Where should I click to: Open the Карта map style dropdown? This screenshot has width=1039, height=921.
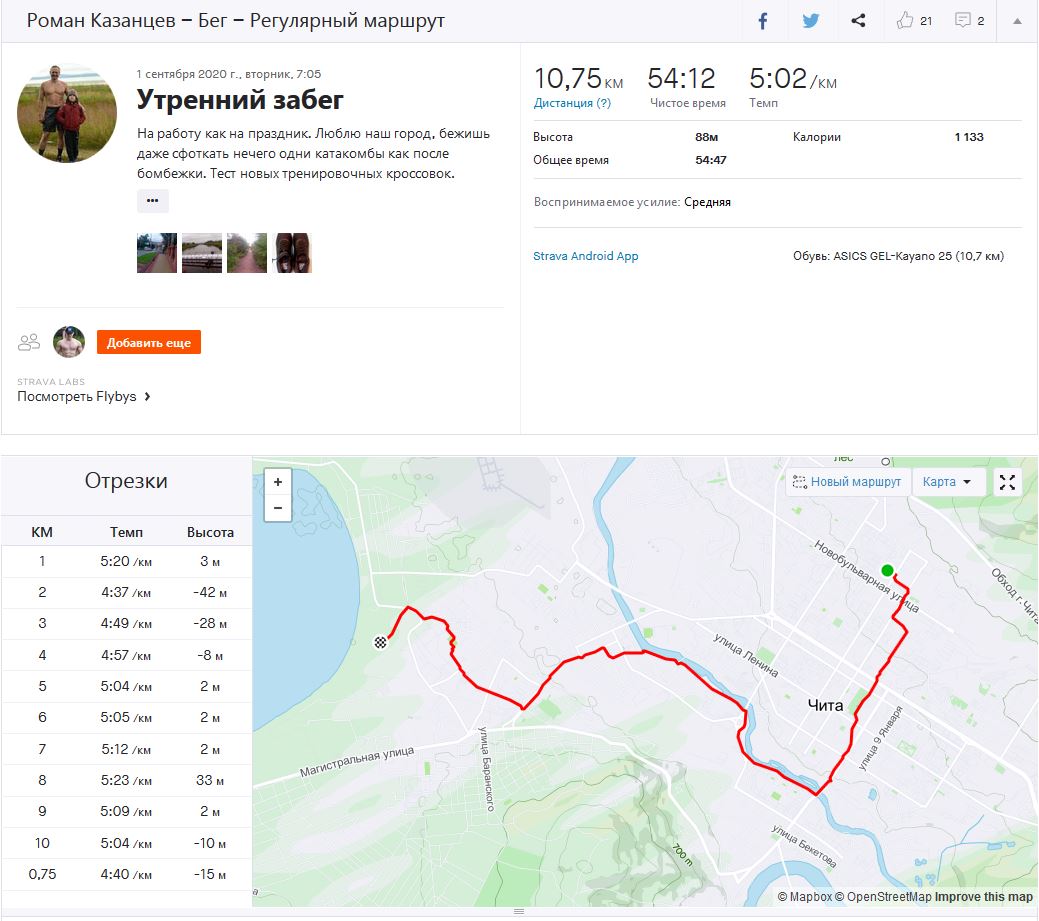[948, 482]
